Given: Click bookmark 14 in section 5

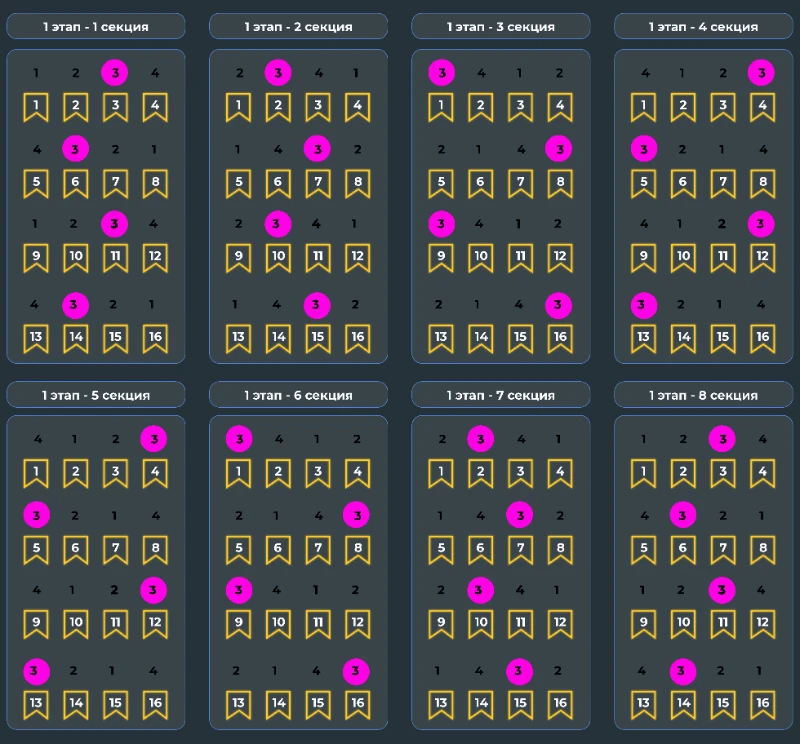Looking at the screenshot, I should pos(76,705).
